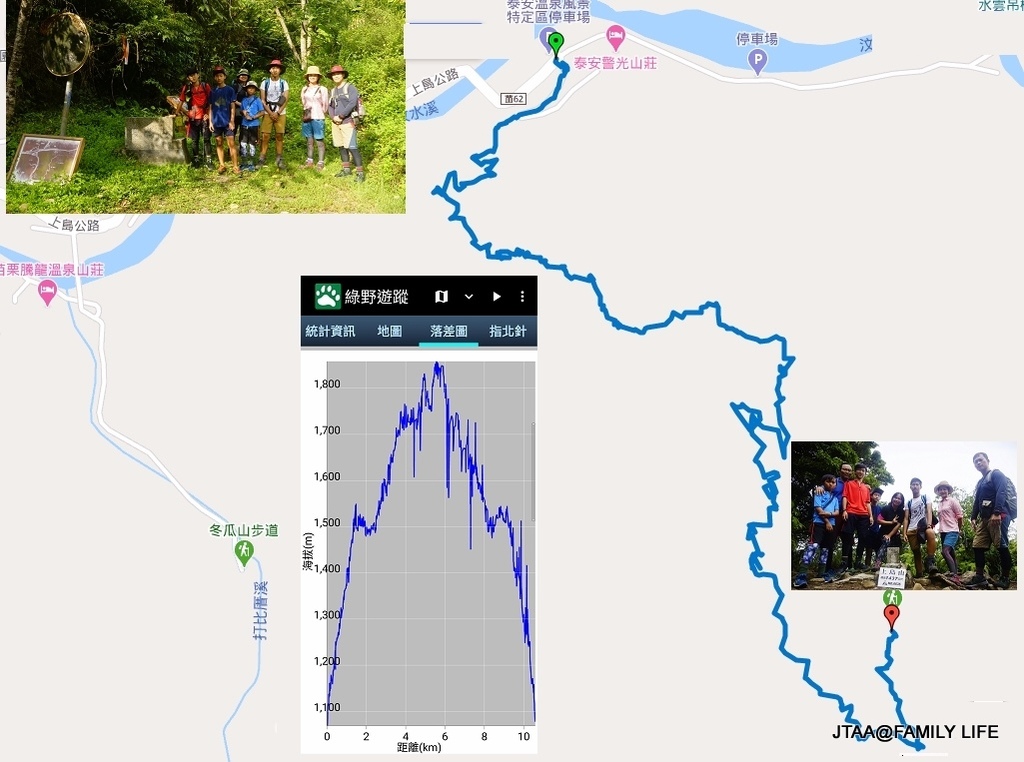Screen dimensions: 1024x762
Task: Click the 苗62 road shield label
Action: (x=514, y=99)
